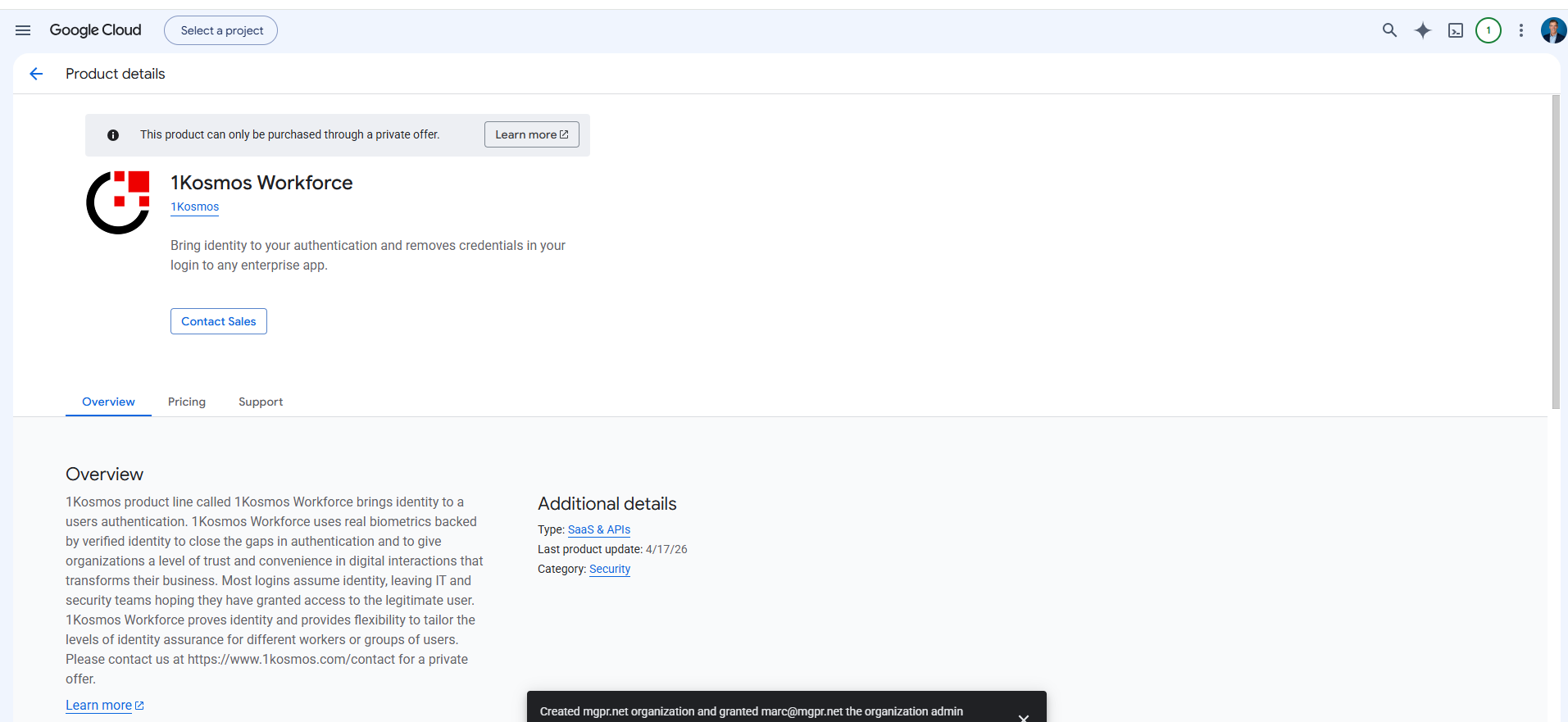Click the Product details heading
This screenshot has width=1568, height=722.
[x=116, y=74]
